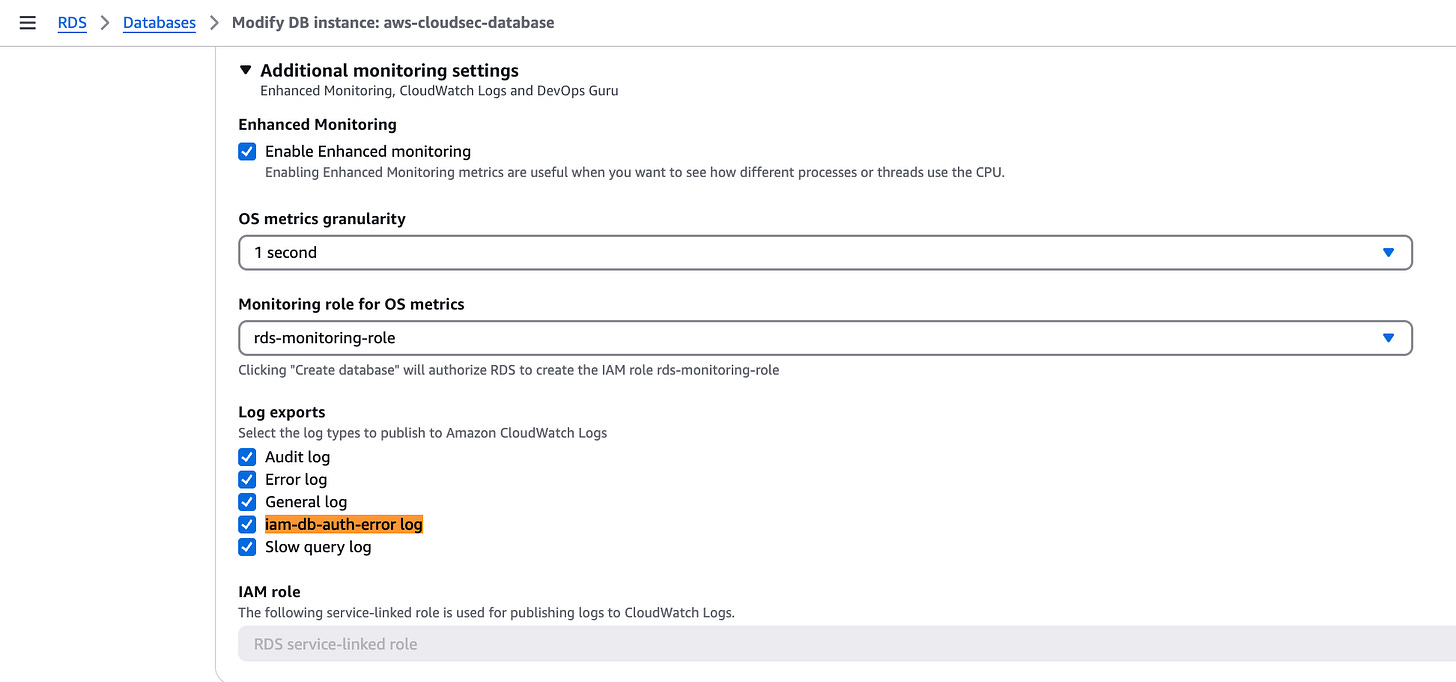The height and width of the screenshot is (682, 1456).
Task: Click the "Monitoring role for OS metrics" label
Action: [351, 304]
